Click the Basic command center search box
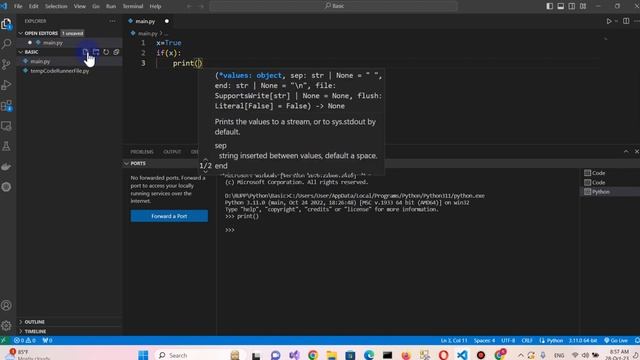The image size is (640, 360). (333, 6)
